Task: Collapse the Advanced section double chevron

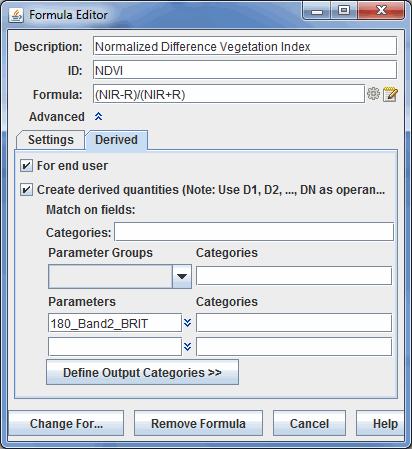Action: pyautogui.click(x=98, y=117)
